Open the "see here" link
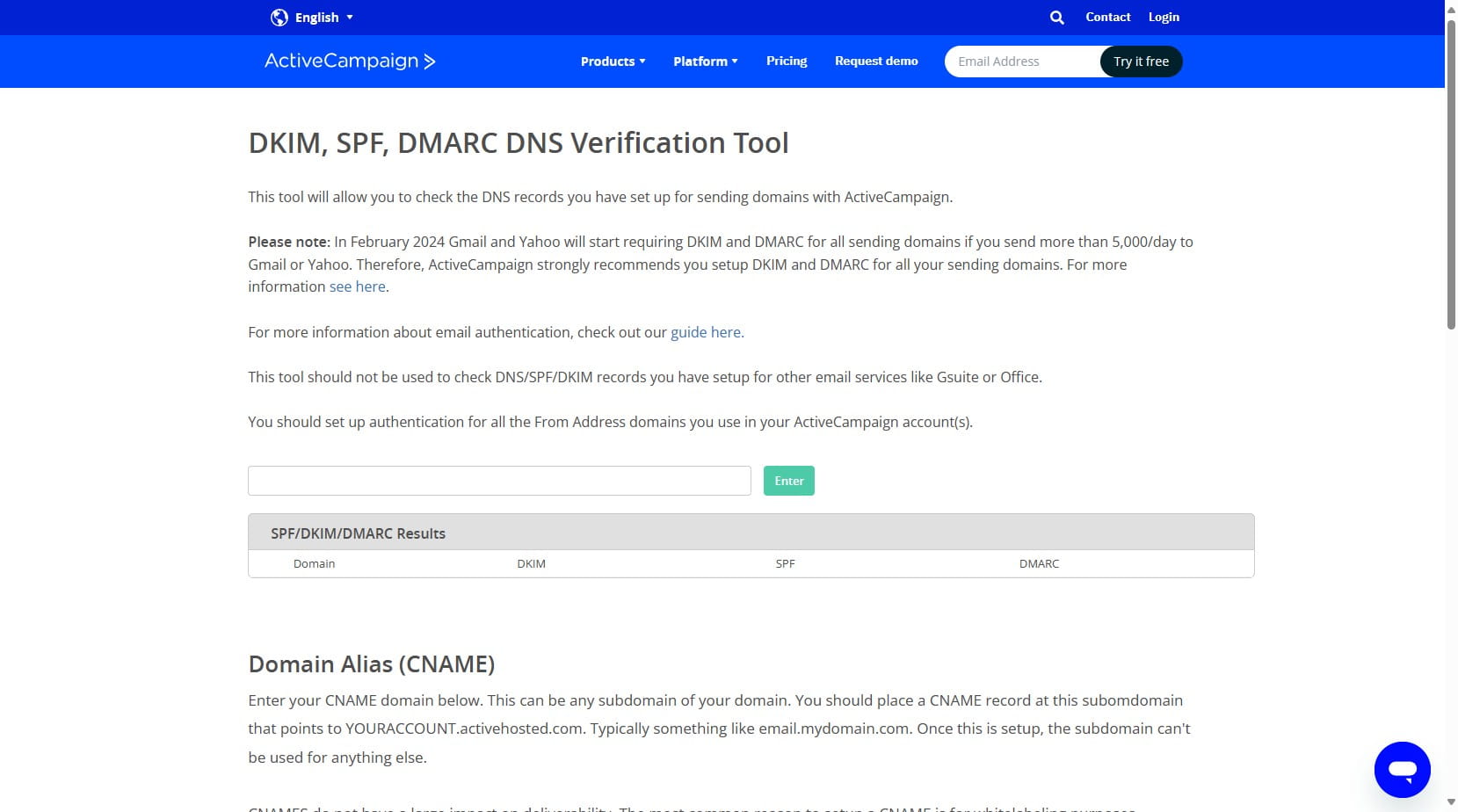 tap(356, 286)
